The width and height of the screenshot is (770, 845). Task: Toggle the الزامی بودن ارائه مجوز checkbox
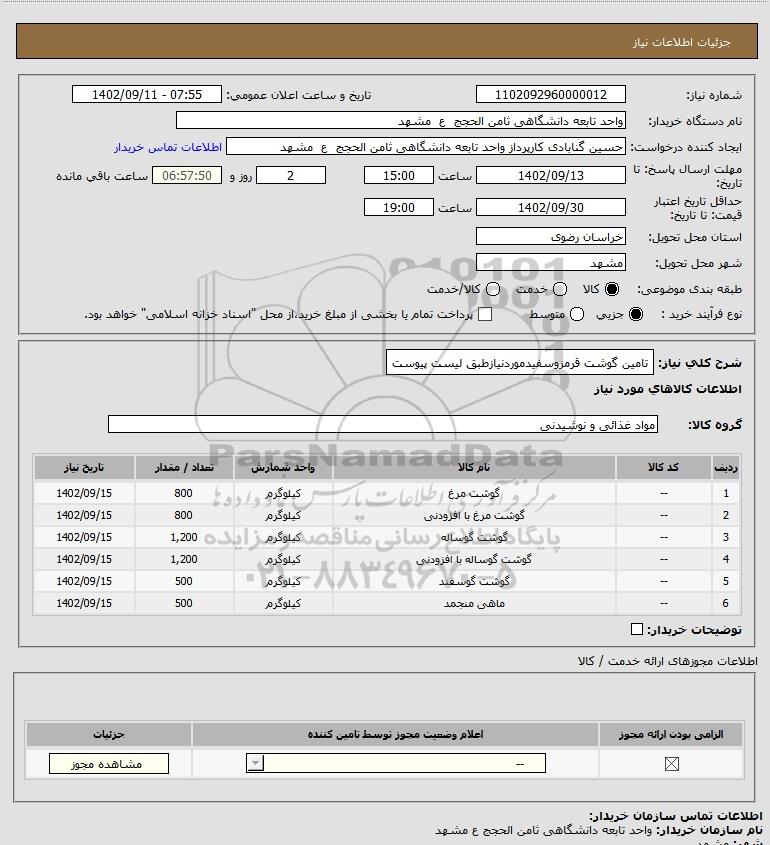click(671, 764)
